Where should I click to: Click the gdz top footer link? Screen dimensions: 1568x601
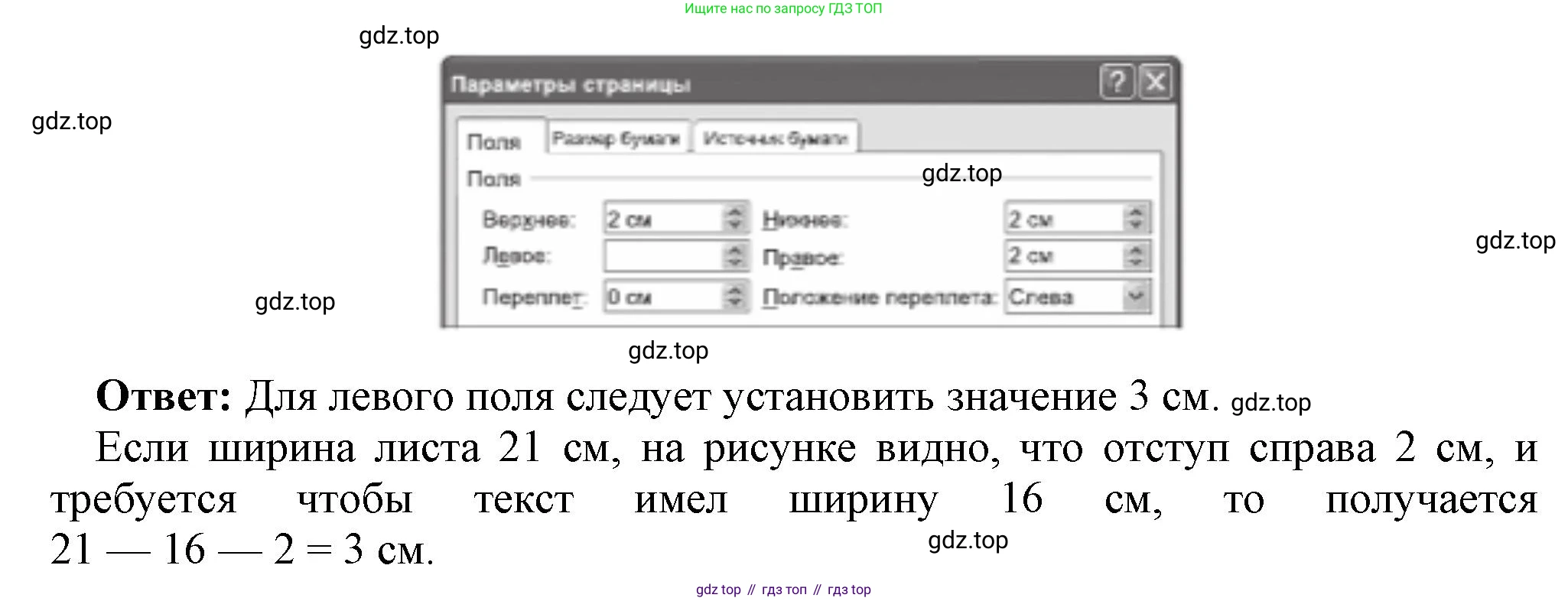(718, 590)
